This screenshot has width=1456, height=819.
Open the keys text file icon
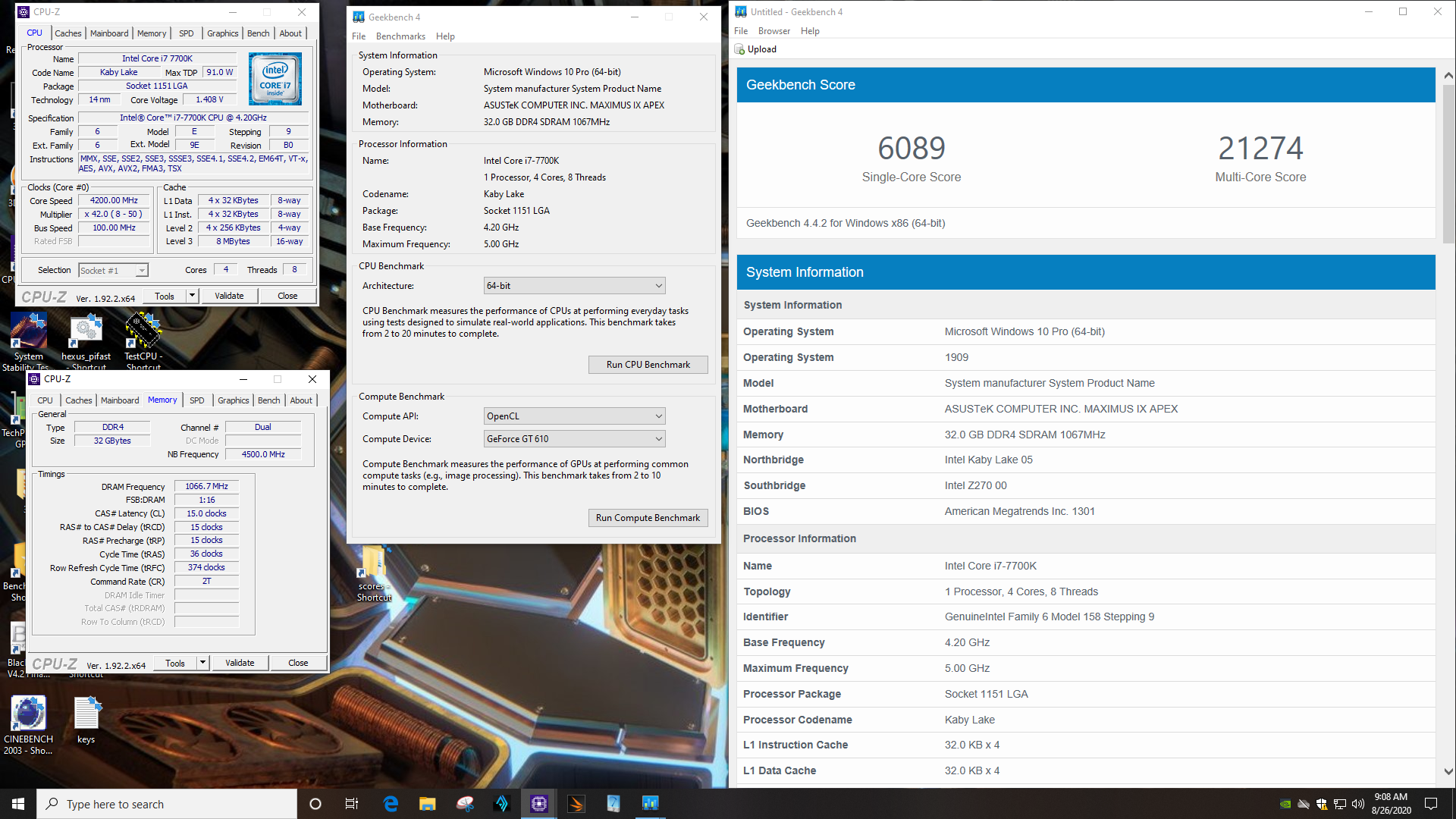pyautogui.click(x=86, y=720)
